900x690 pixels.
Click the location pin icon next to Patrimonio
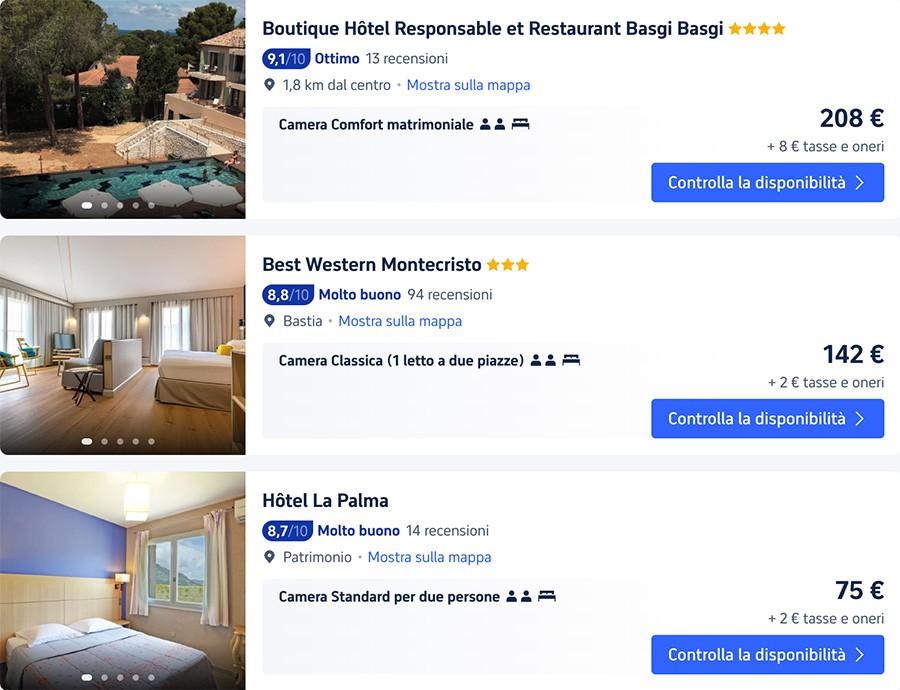point(269,557)
